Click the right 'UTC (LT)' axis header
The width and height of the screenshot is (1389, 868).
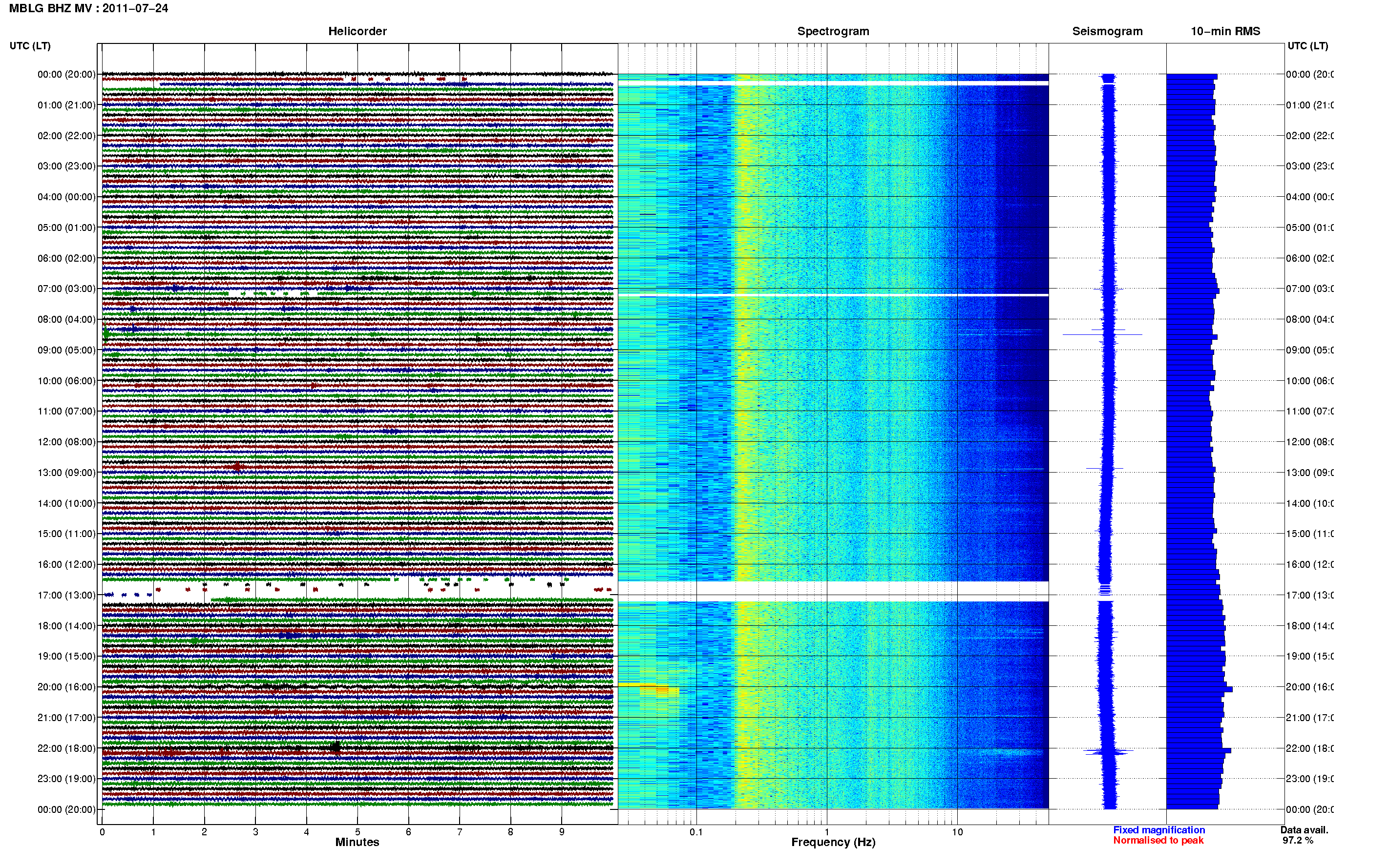tap(1307, 45)
